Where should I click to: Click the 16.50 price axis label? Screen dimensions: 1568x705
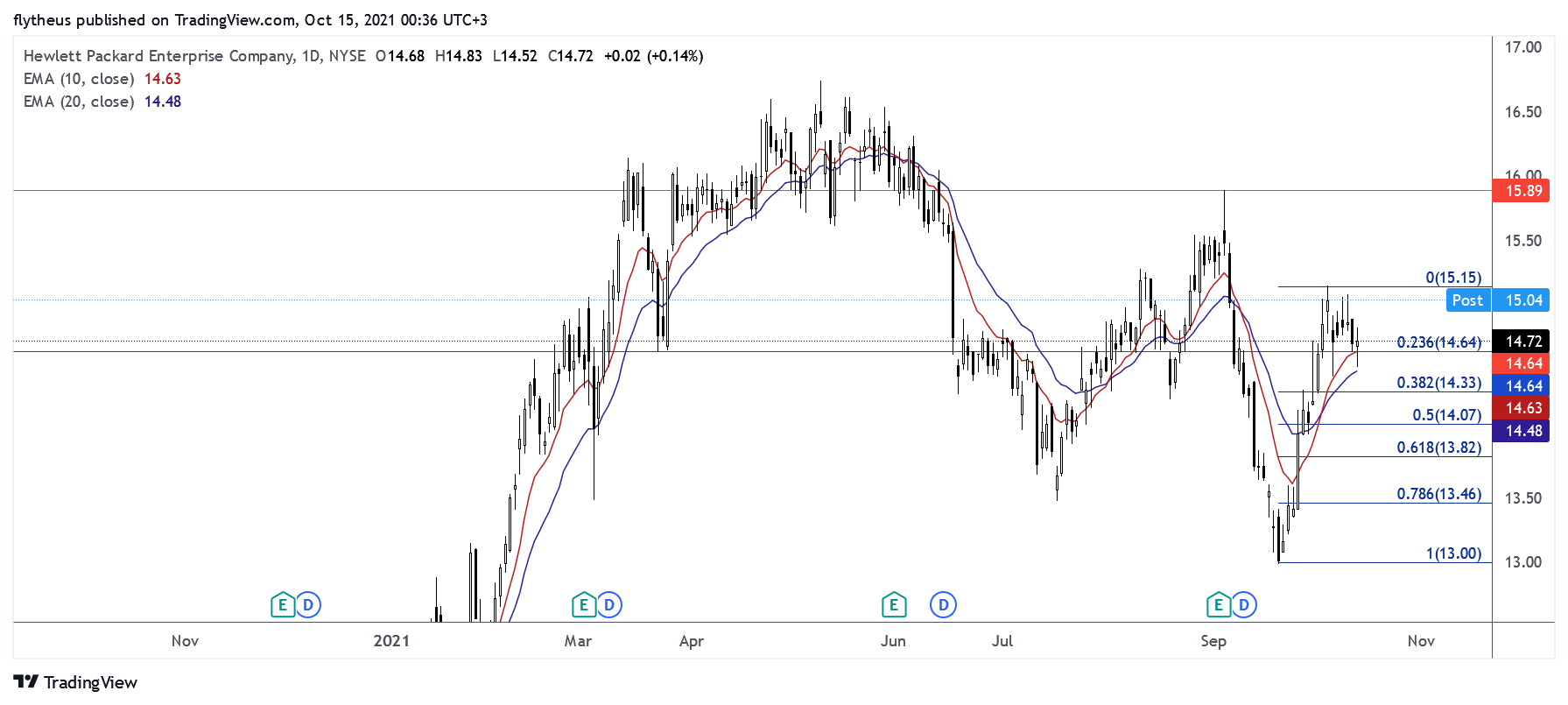[1523, 112]
